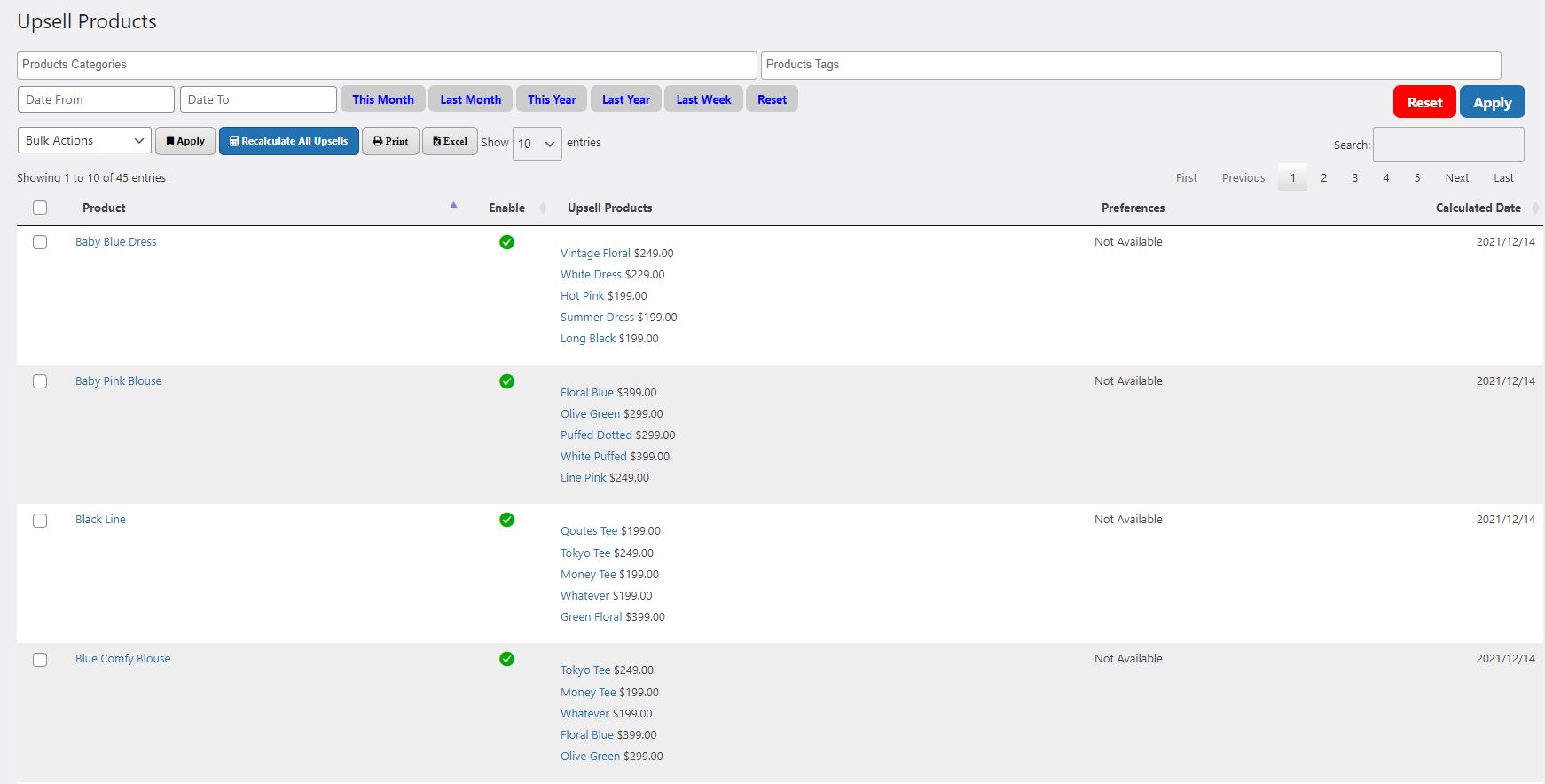The width and height of the screenshot is (1545, 784).
Task: Sort by Product column arrow
Action: point(453,205)
